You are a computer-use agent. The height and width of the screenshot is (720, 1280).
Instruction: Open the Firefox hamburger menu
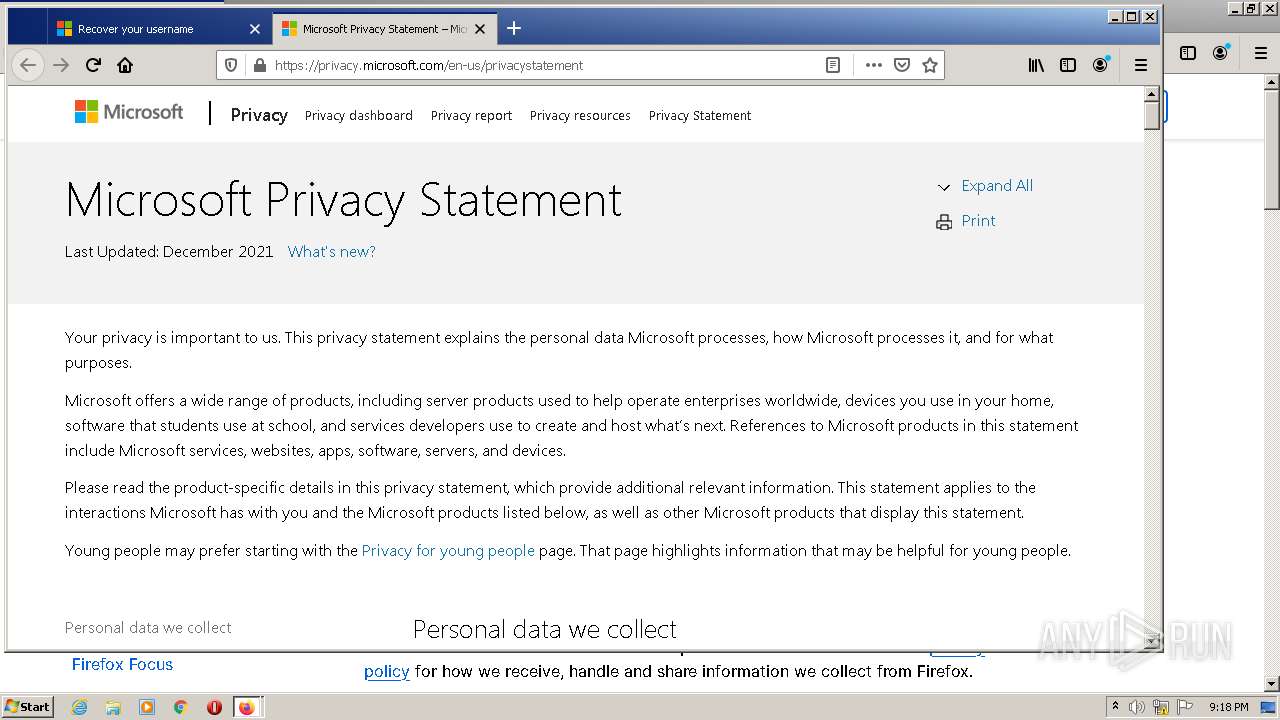click(1140, 65)
